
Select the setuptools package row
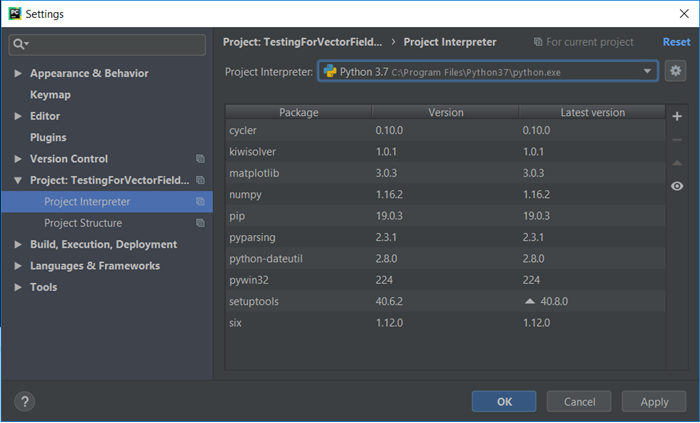[445, 302]
